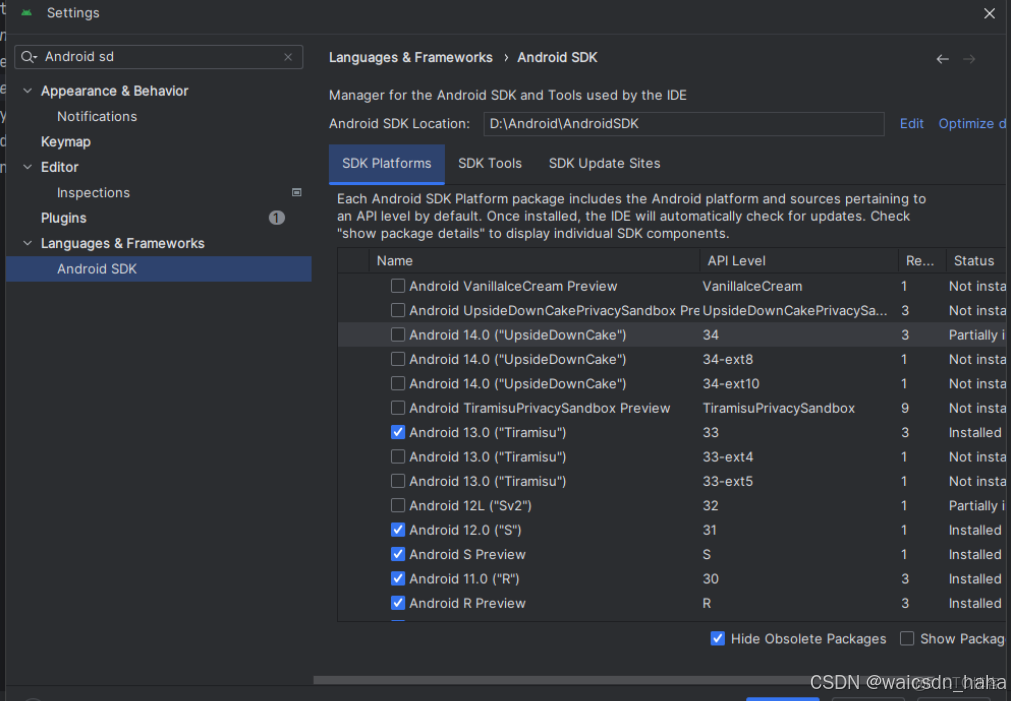Screen dimensions: 1011x701
Task: Enable Show Package Details
Action: point(907,638)
